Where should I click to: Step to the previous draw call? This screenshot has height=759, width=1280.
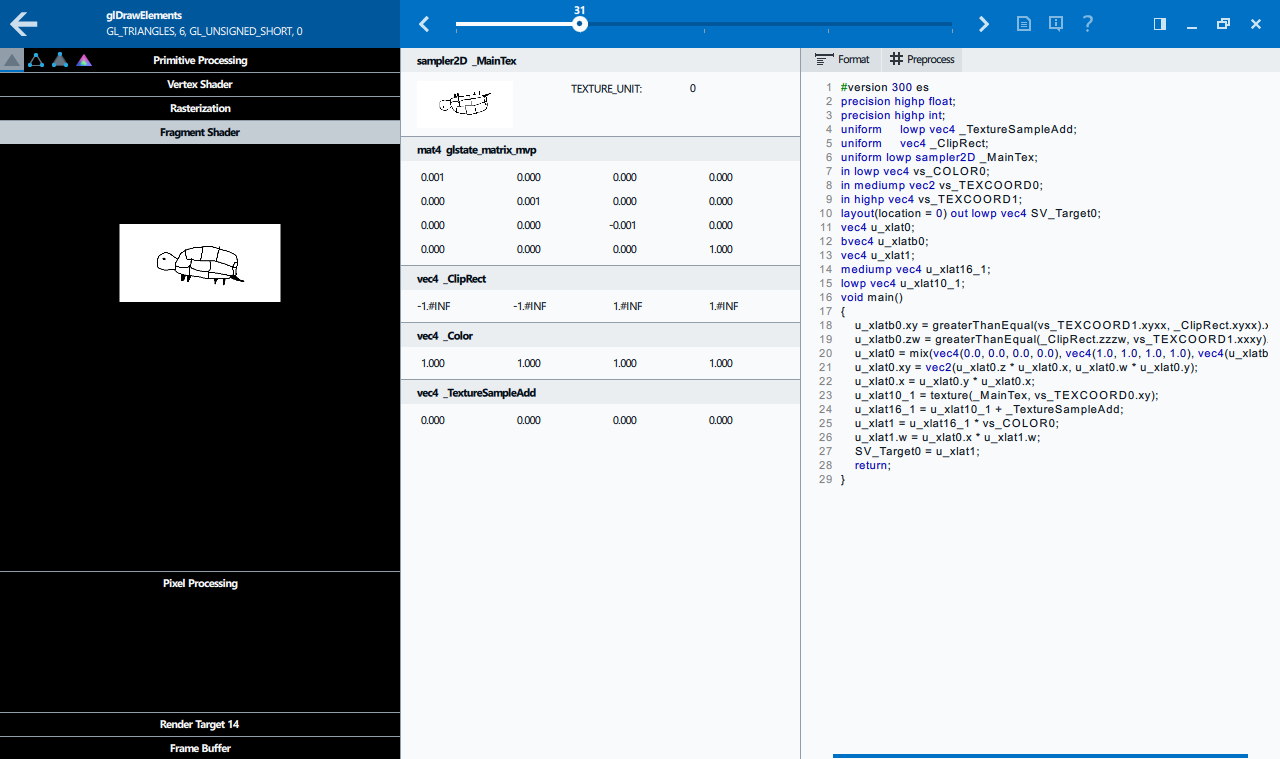(424, 24)
